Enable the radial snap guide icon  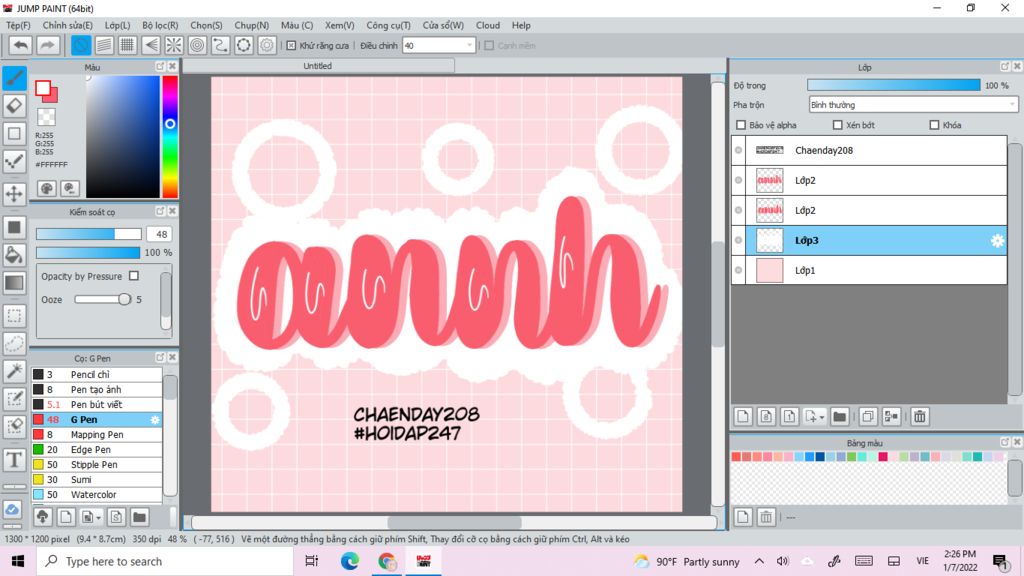173,45
